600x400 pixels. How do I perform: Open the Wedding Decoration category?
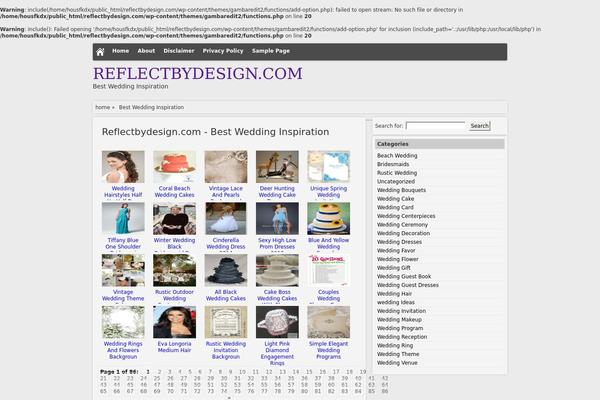tap(403, 233)
